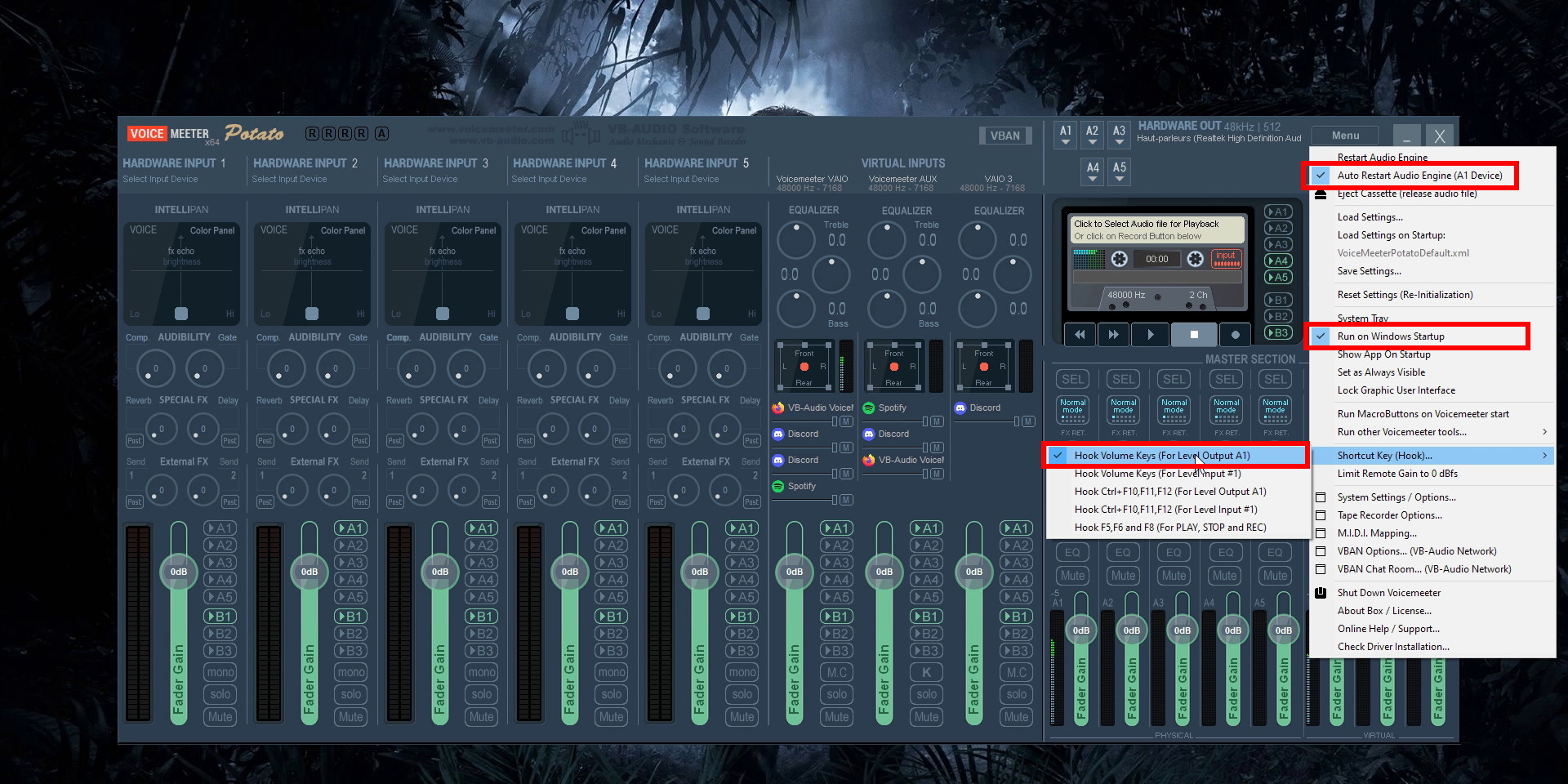1568x784 pixels.
Task: Click Hardware Input 1 fader gain knob
Action: point(179,572)
